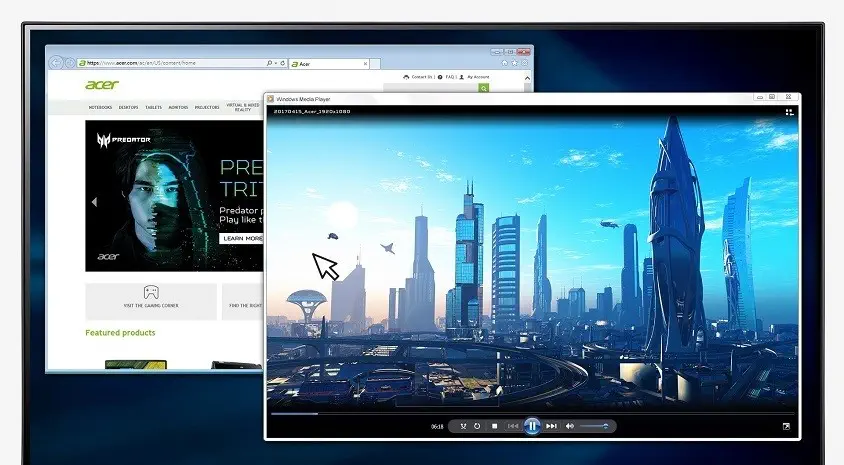Click the video filename 20170415_Acer_1920x1080
This screenshot has height=465, width=844.
pyautogui.click(x=312, y=111)
